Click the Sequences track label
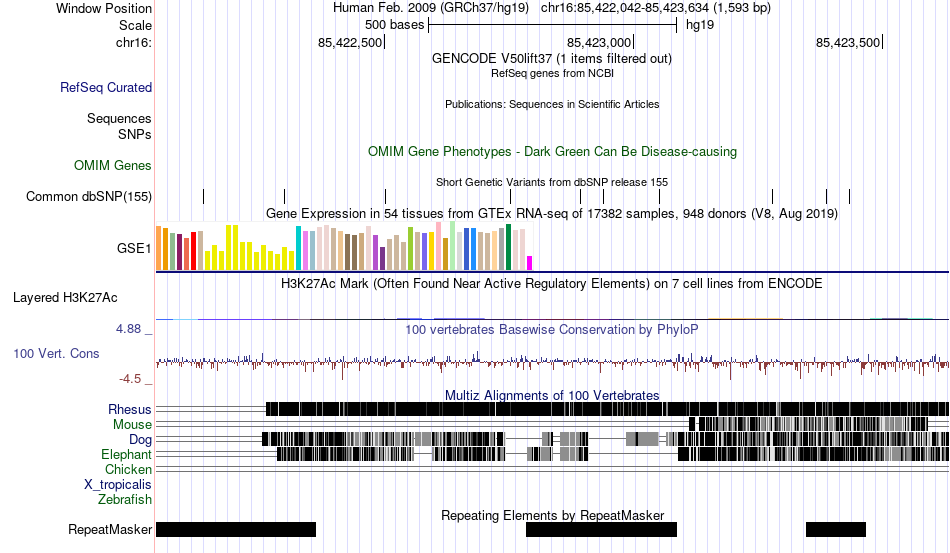 [119, 118]
